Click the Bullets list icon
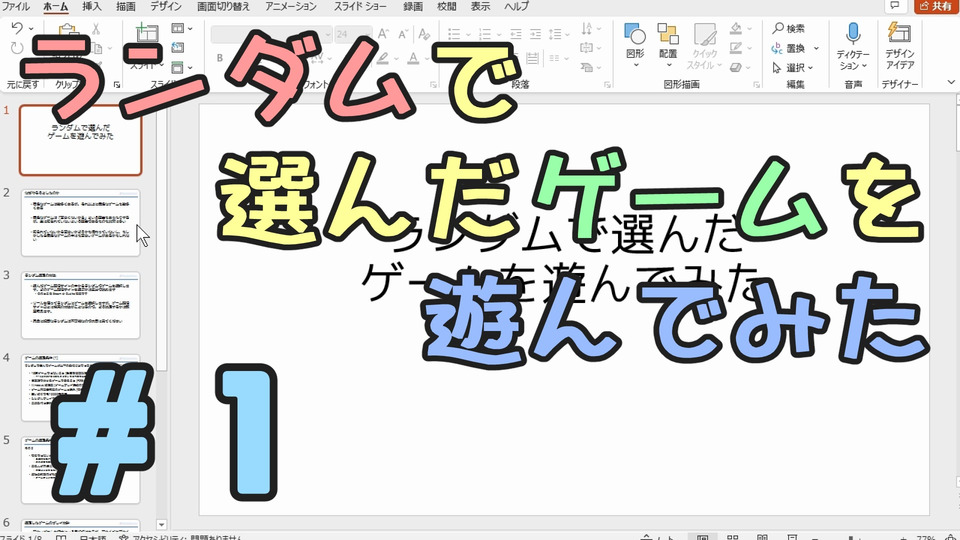The width and height of the screenshot is (960, 540). (454, 34)
